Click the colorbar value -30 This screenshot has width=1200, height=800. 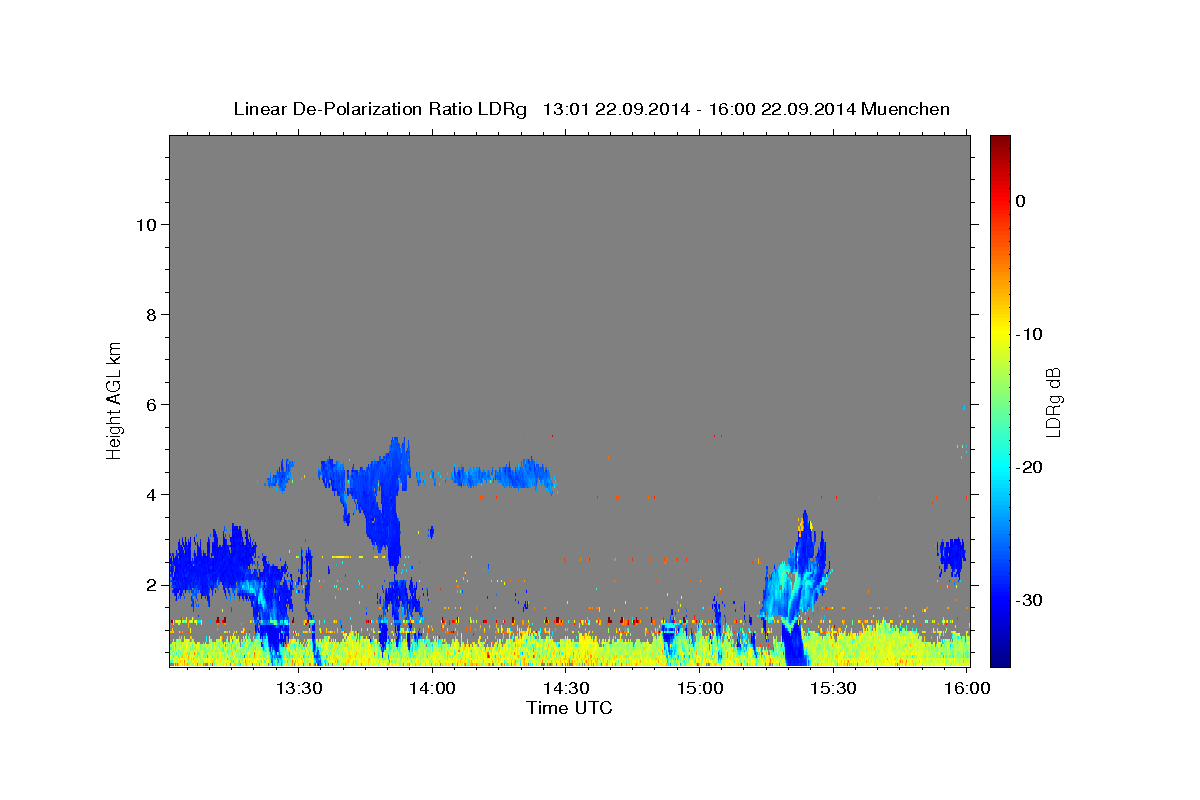[1030, 600]
